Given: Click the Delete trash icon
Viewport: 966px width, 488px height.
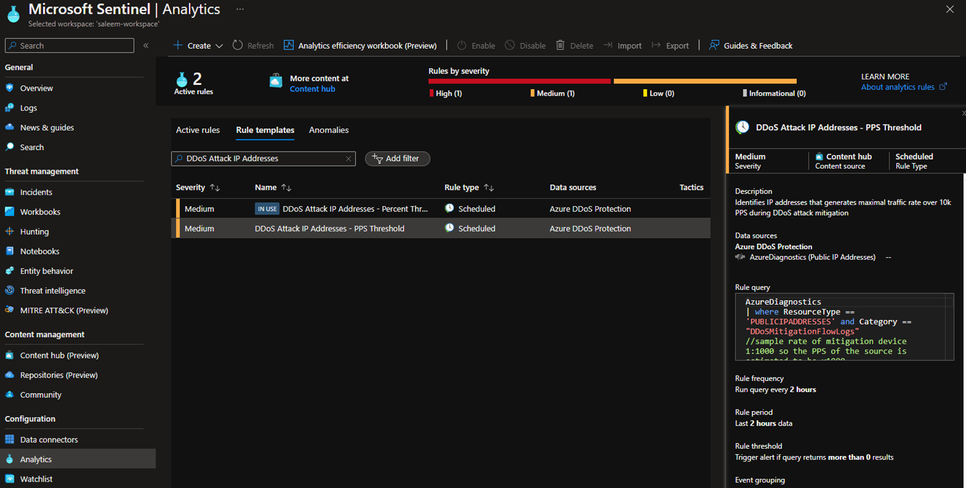Looking at the screenshot, I should (x=560, y=45).
